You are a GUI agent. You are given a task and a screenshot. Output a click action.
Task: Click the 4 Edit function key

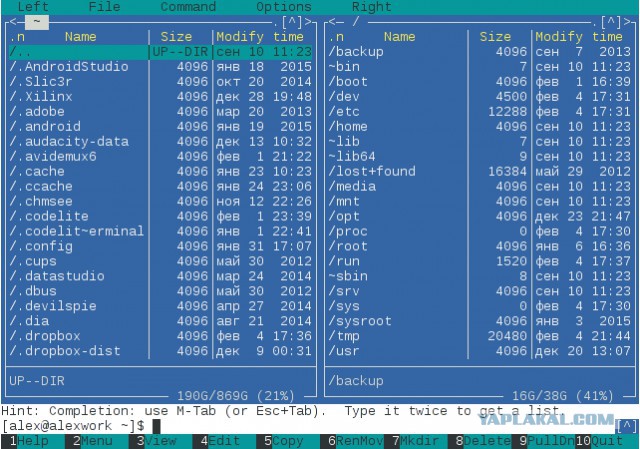(x=220, y=441)
